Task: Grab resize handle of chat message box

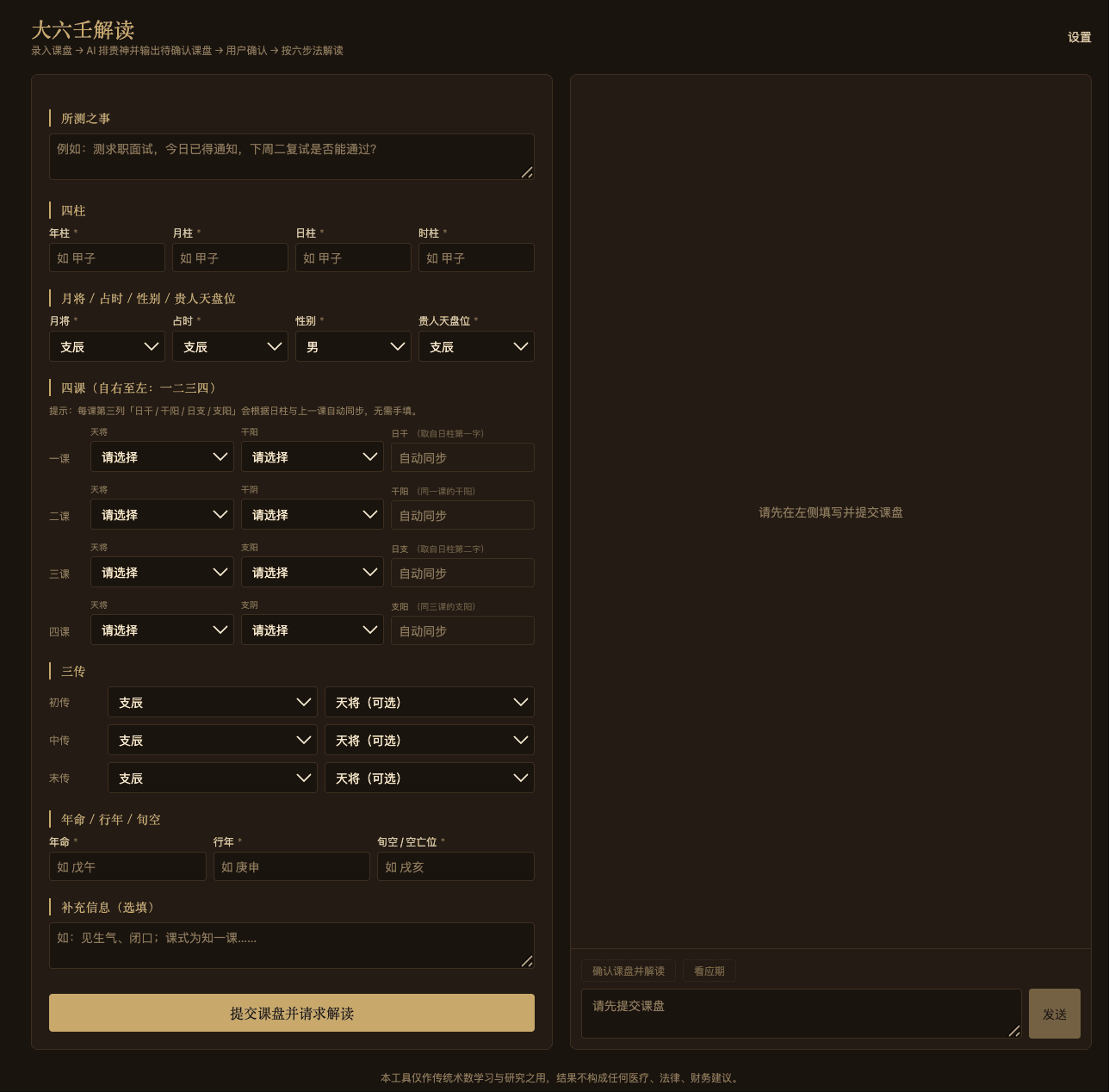Action: (x=1014, y=1031)
